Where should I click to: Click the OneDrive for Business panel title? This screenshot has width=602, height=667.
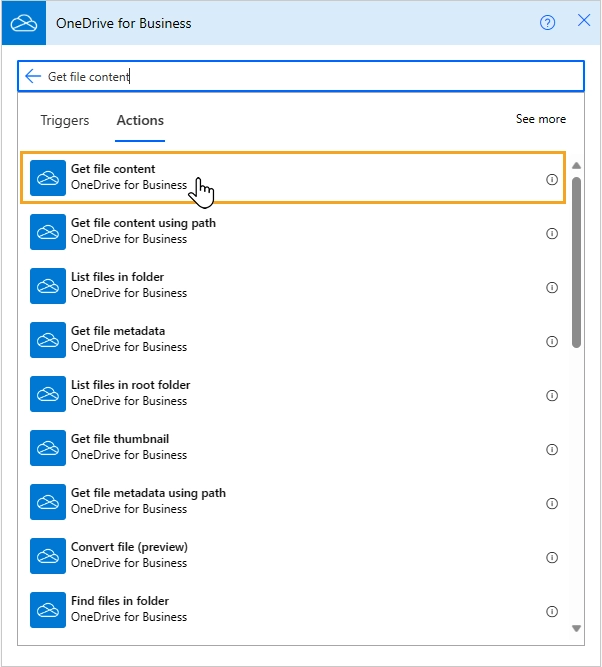coord(123,23)
